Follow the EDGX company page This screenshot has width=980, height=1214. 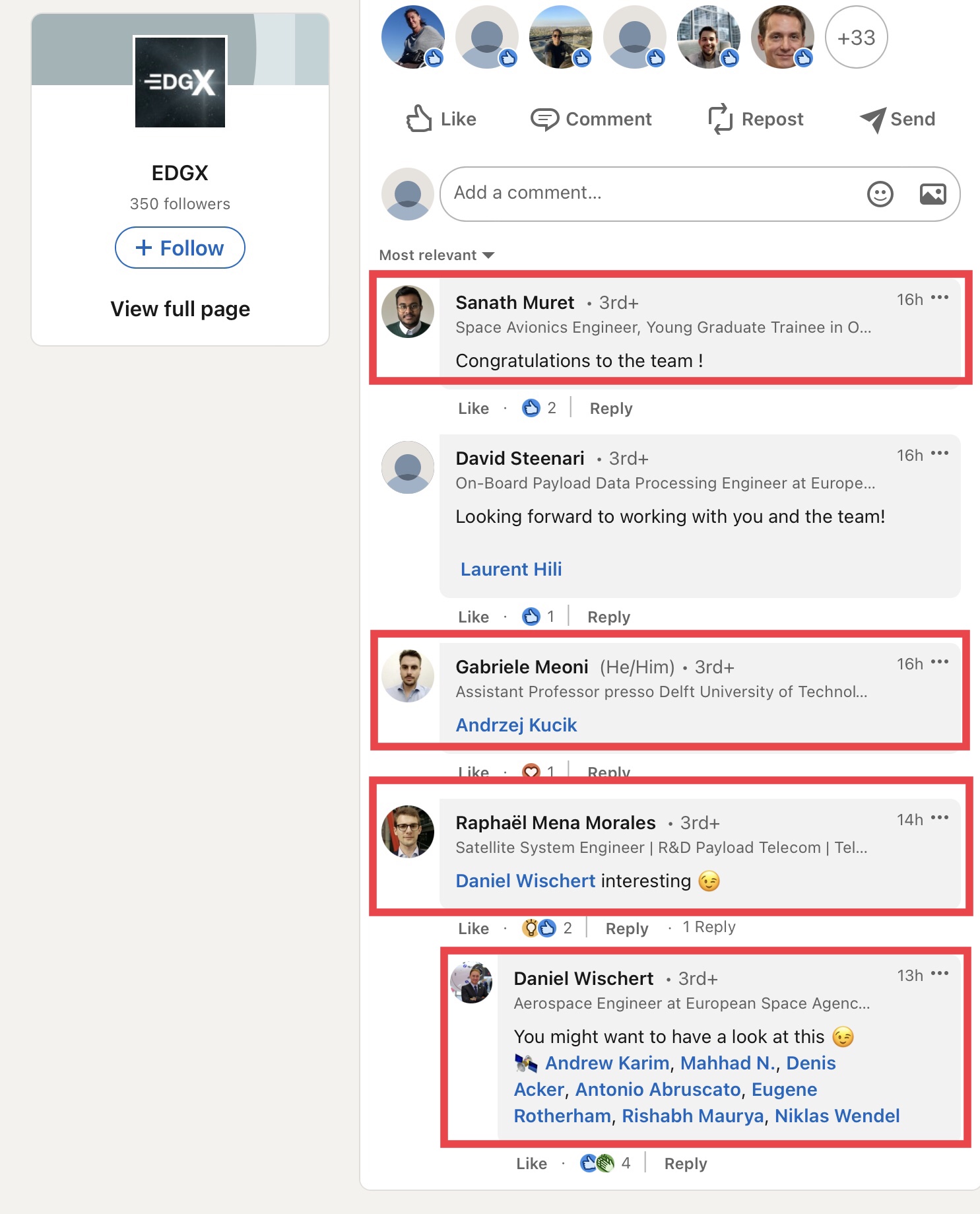pyautogui.click(x=180, y=248)
